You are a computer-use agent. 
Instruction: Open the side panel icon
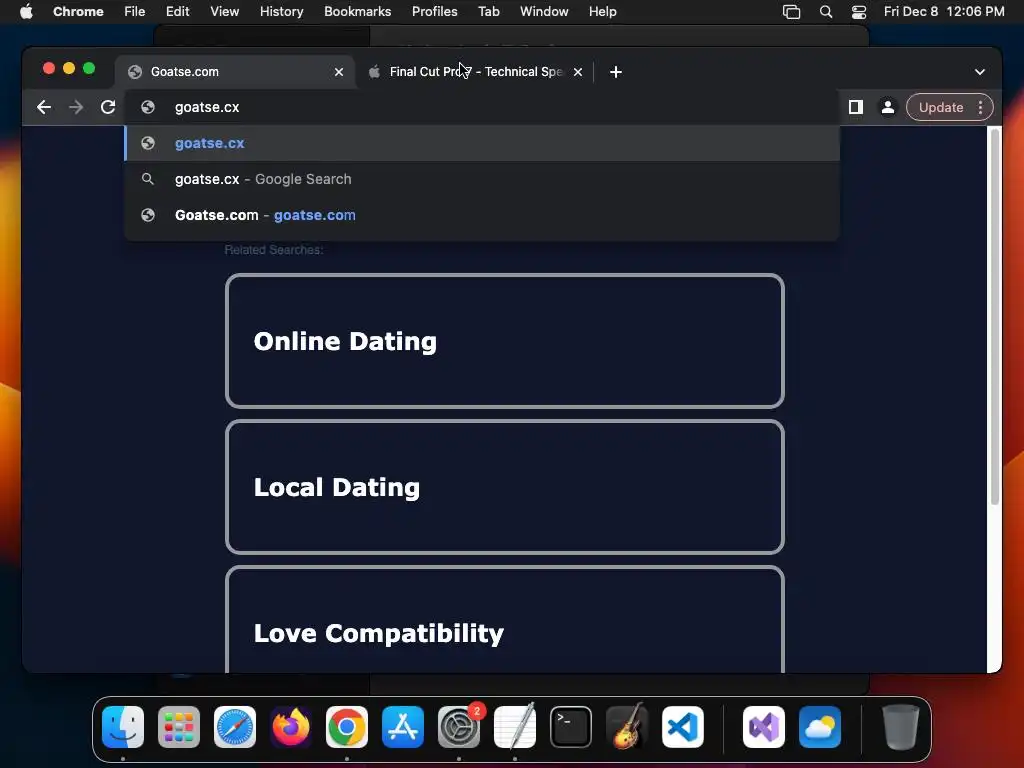click(856, 107)
